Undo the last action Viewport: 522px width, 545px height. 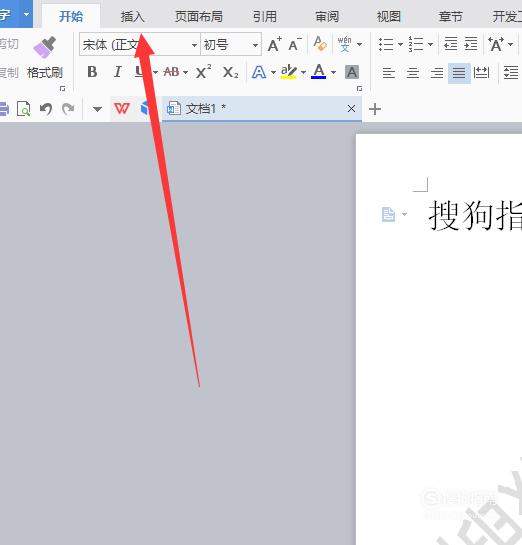coord(46,109)
